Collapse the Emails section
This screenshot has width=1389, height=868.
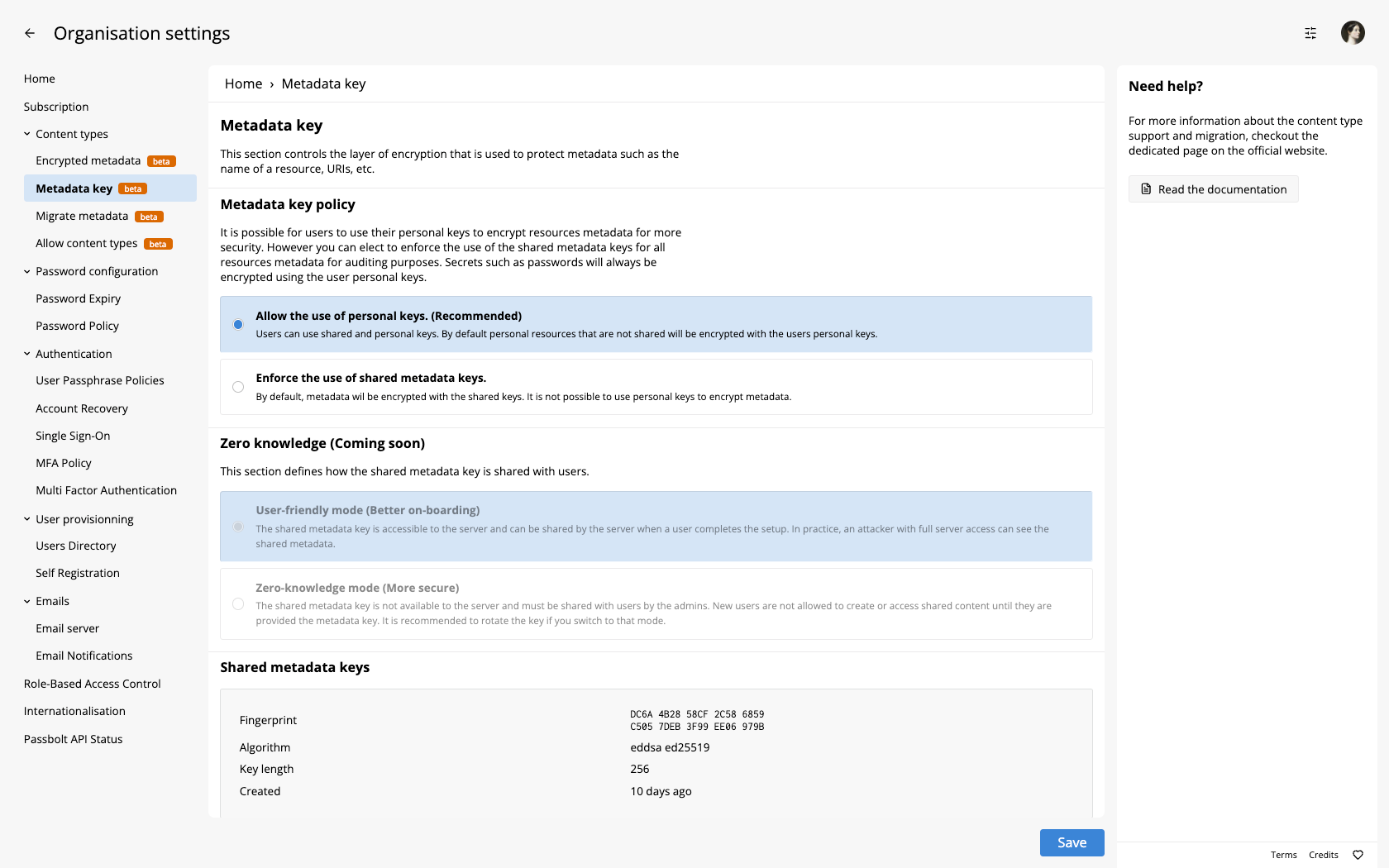[27, 601]
